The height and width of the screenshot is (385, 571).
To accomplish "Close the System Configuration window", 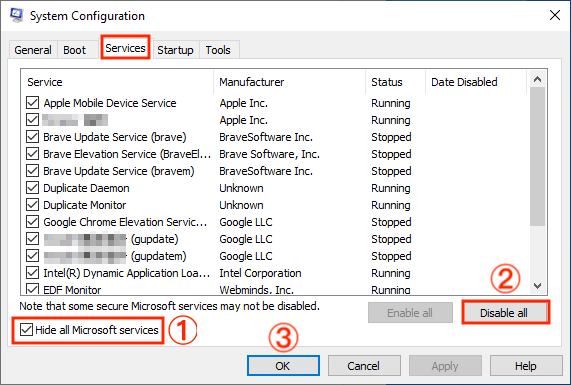I will (555, 15).
